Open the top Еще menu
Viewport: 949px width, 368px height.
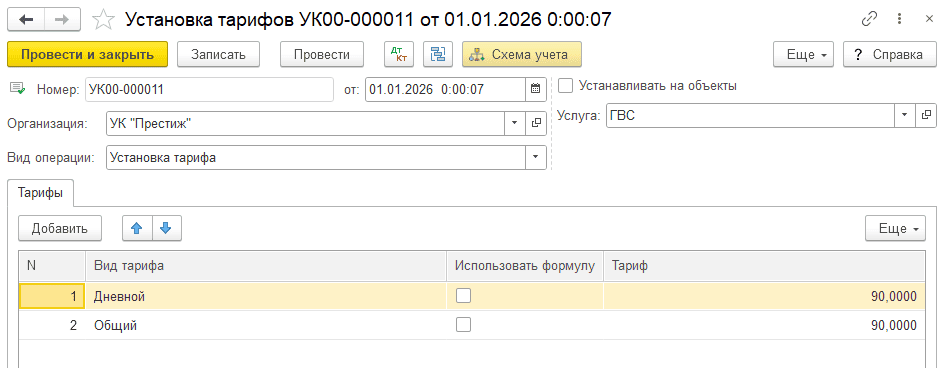coord(804,54)
